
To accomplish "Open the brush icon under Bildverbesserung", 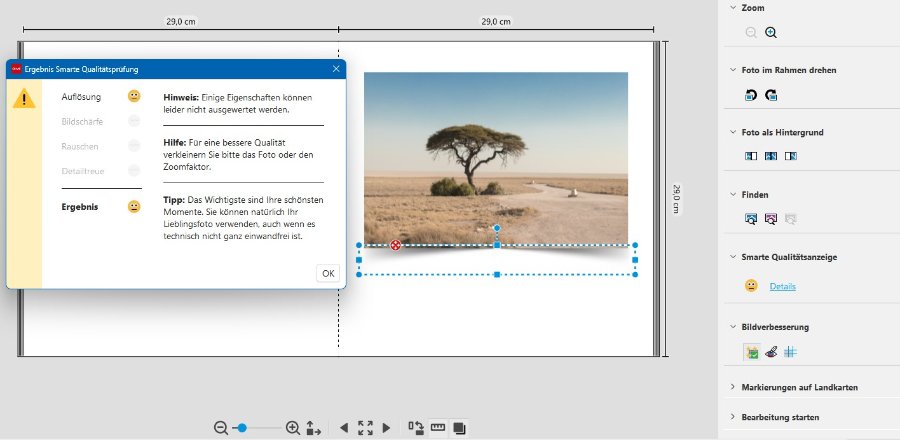I will [x=771, y=352].
